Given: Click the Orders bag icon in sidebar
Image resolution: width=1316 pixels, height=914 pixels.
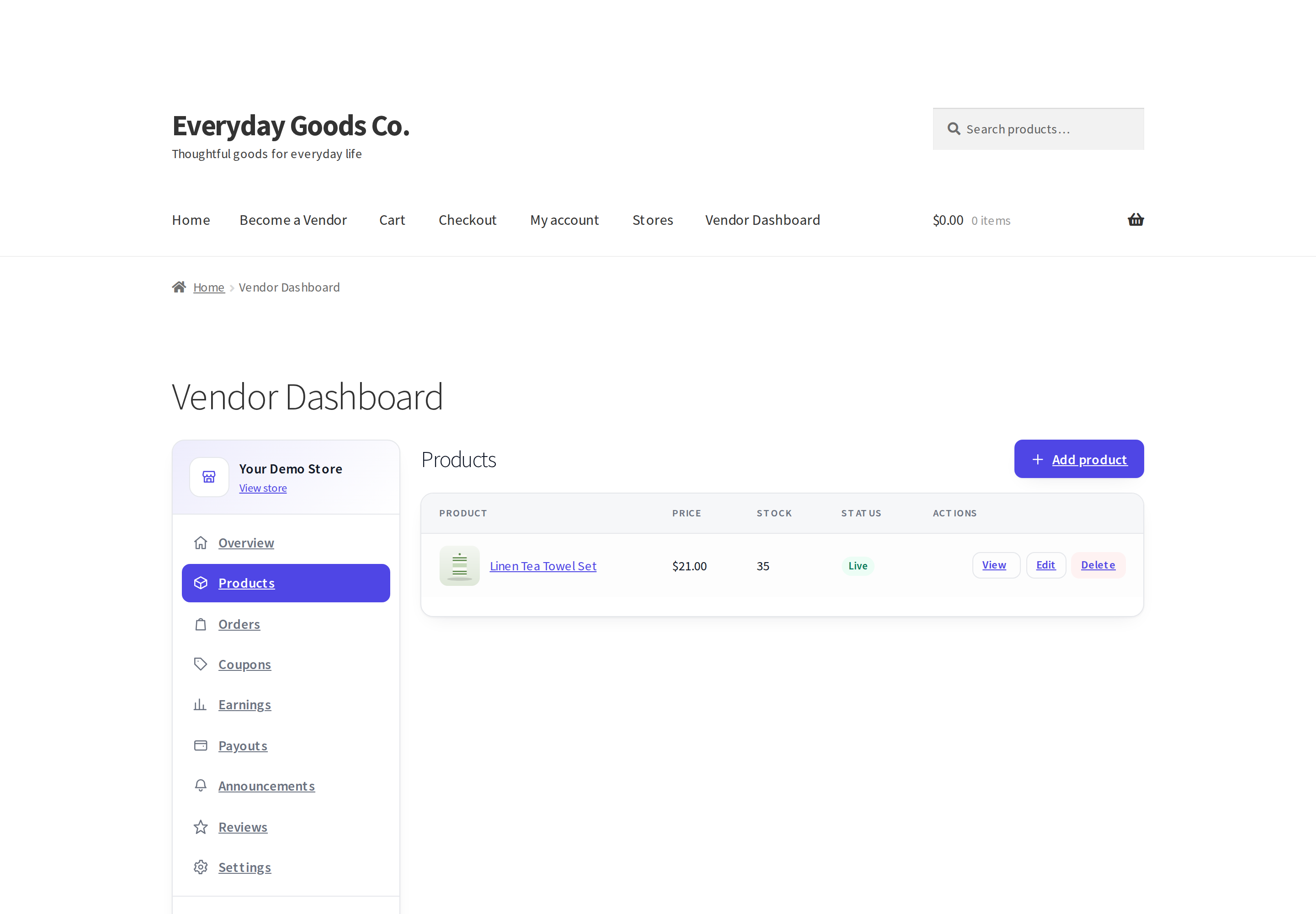Looking at the screenshot, I should (201, 624).
